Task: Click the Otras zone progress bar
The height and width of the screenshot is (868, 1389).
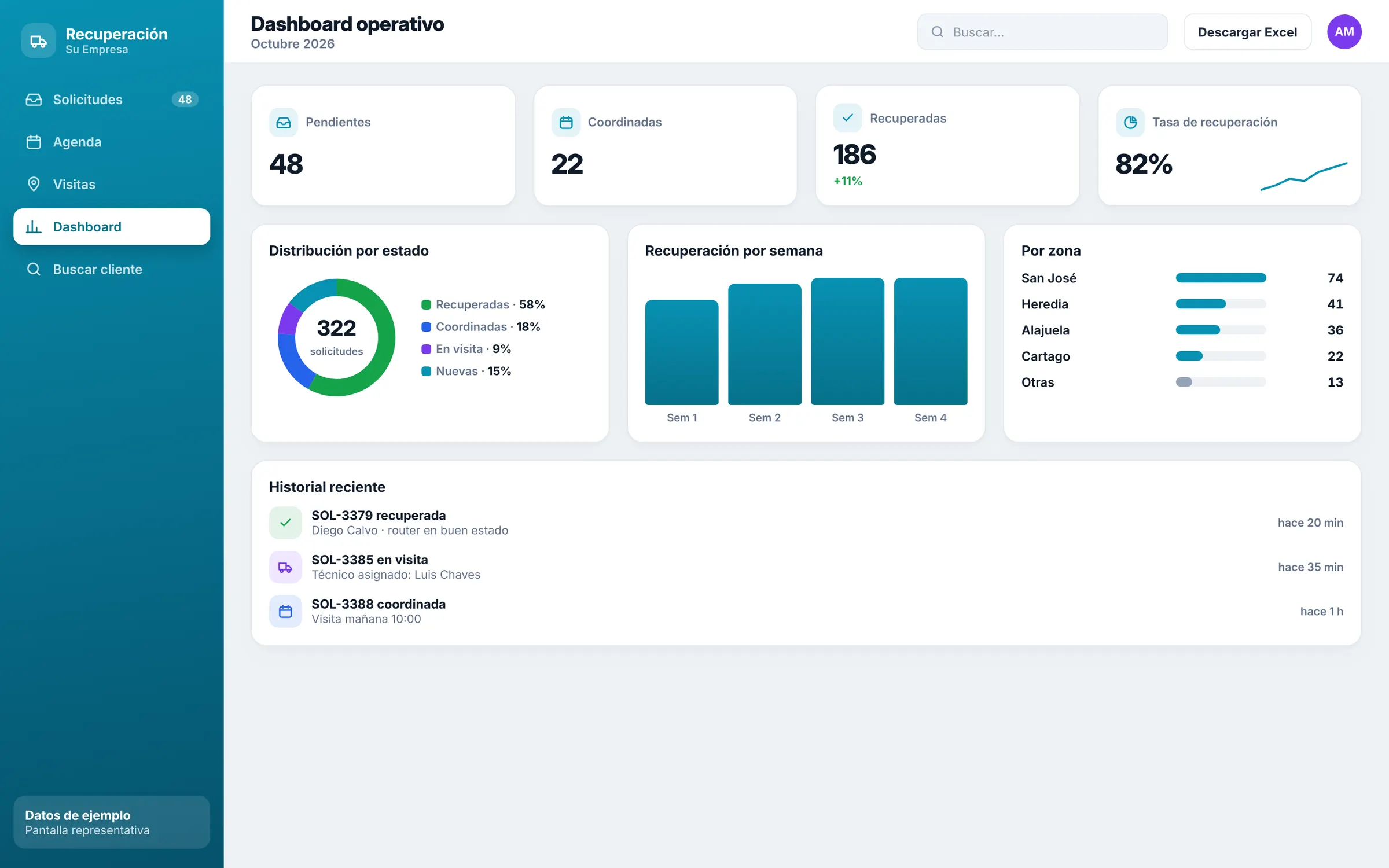Action: (1221, 382)
